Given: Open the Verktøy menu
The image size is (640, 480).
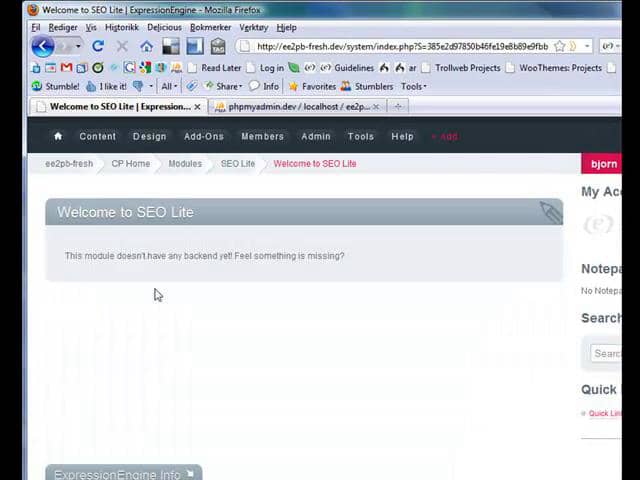Looking at the screenshot, I should [x=254, y=27].
